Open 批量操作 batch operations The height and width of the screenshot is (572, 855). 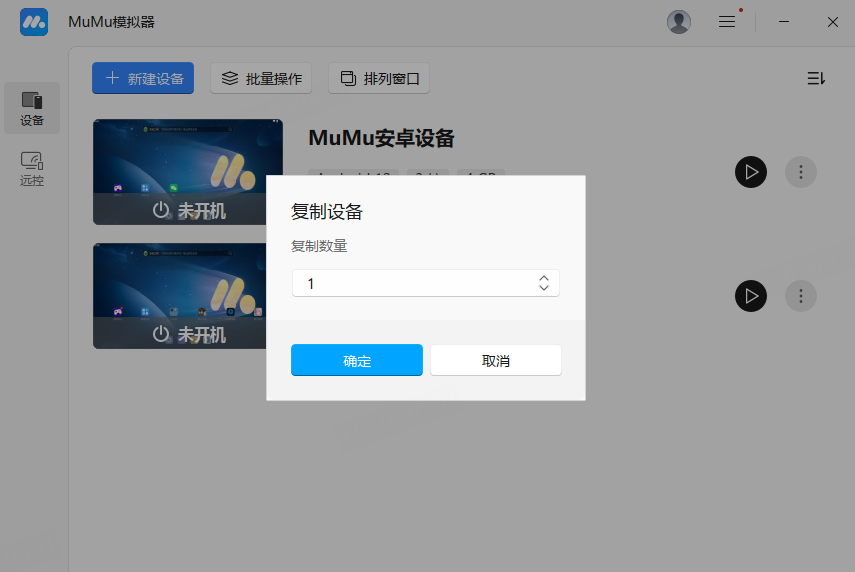(x=262, y=78)
